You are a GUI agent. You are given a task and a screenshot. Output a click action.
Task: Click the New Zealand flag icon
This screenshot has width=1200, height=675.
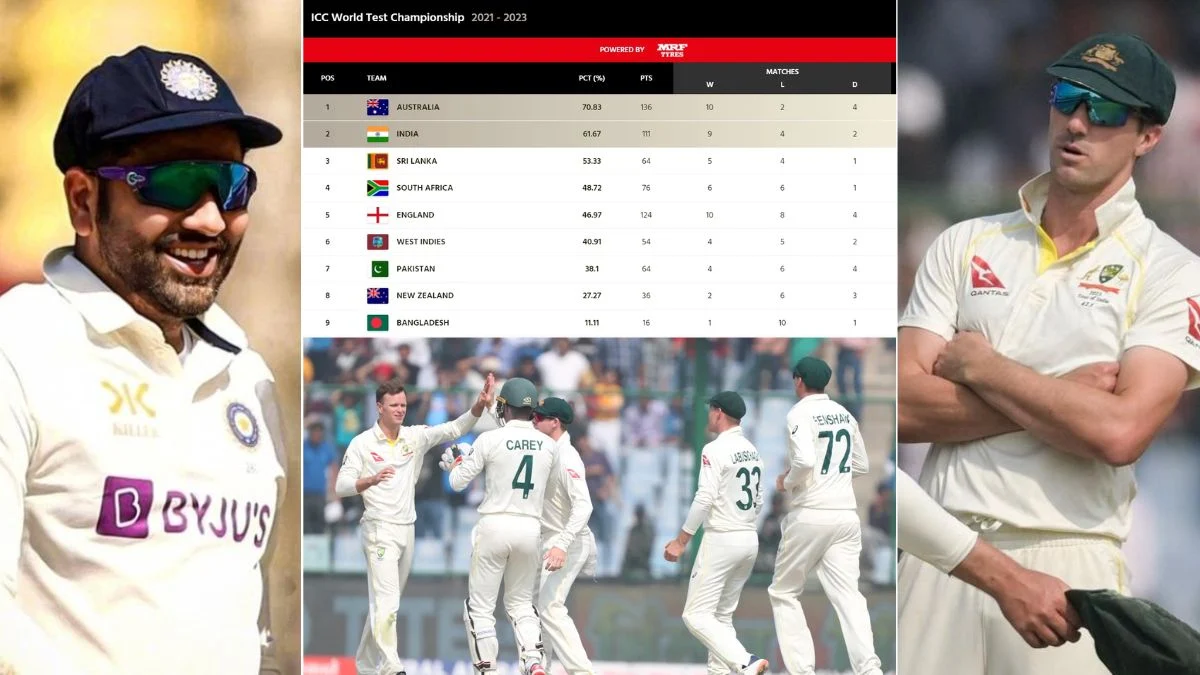(x=377, y=296)
